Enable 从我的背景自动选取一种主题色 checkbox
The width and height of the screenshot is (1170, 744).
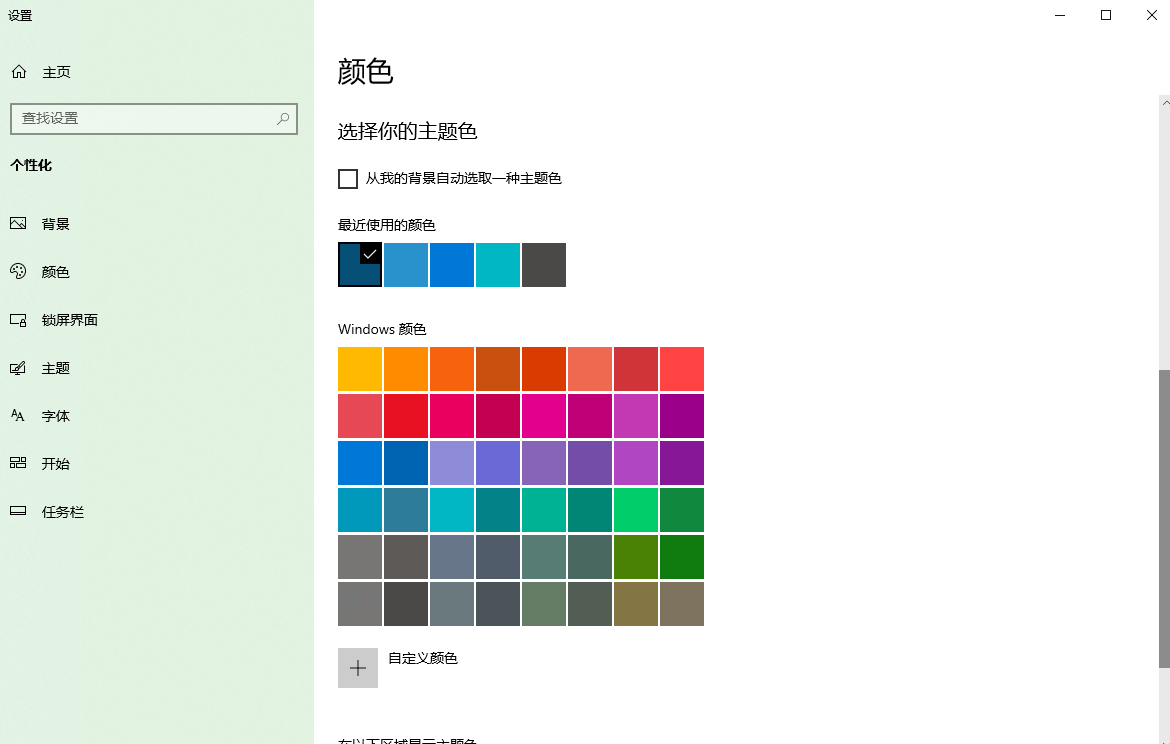point(347,178)
